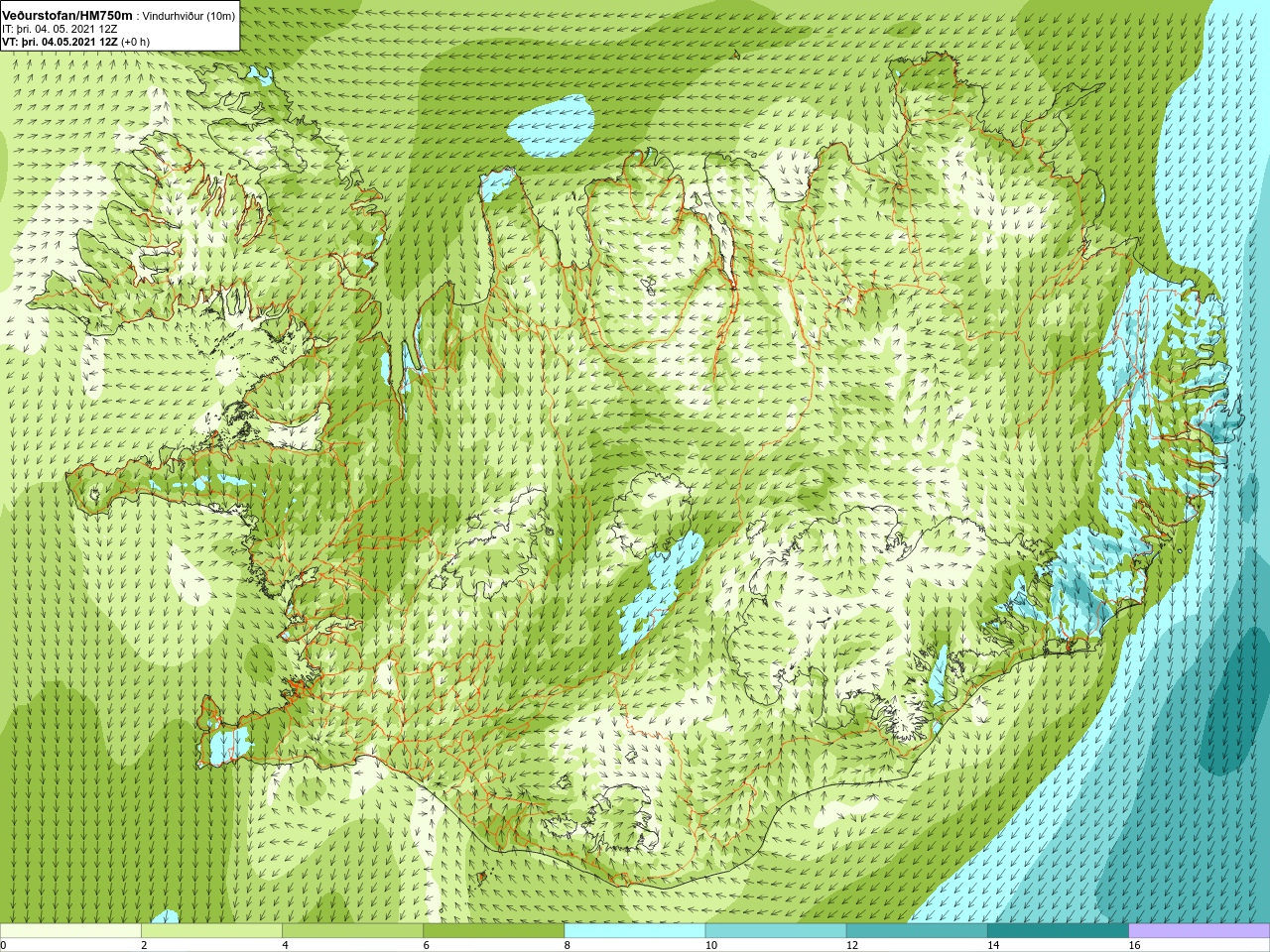Viewport: 1270px width, 952px height.
Task: Click the Veðurstofan/HM750m title text
Action: point(67,16)
